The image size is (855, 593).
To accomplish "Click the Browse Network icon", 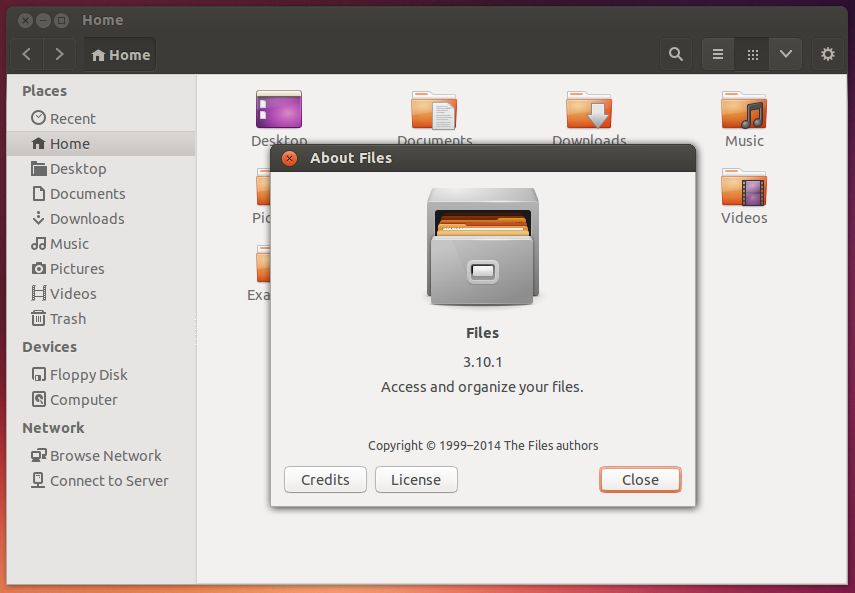I will pos(38,455).
